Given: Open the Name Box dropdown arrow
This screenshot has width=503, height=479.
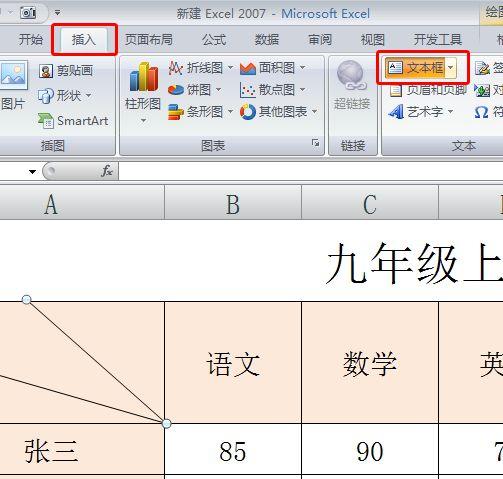Looking at the screenshot, I should pos(32,172).
